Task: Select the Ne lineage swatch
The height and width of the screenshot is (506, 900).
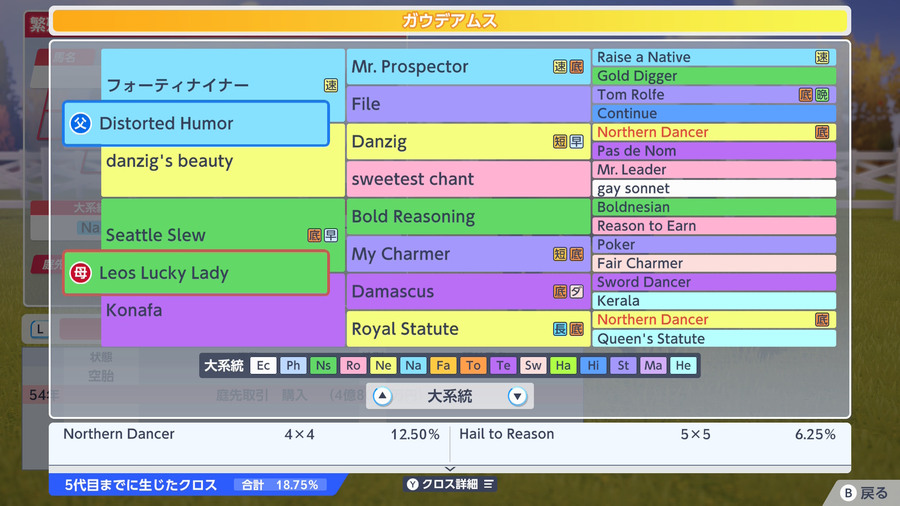Action: tap(383, 365)
